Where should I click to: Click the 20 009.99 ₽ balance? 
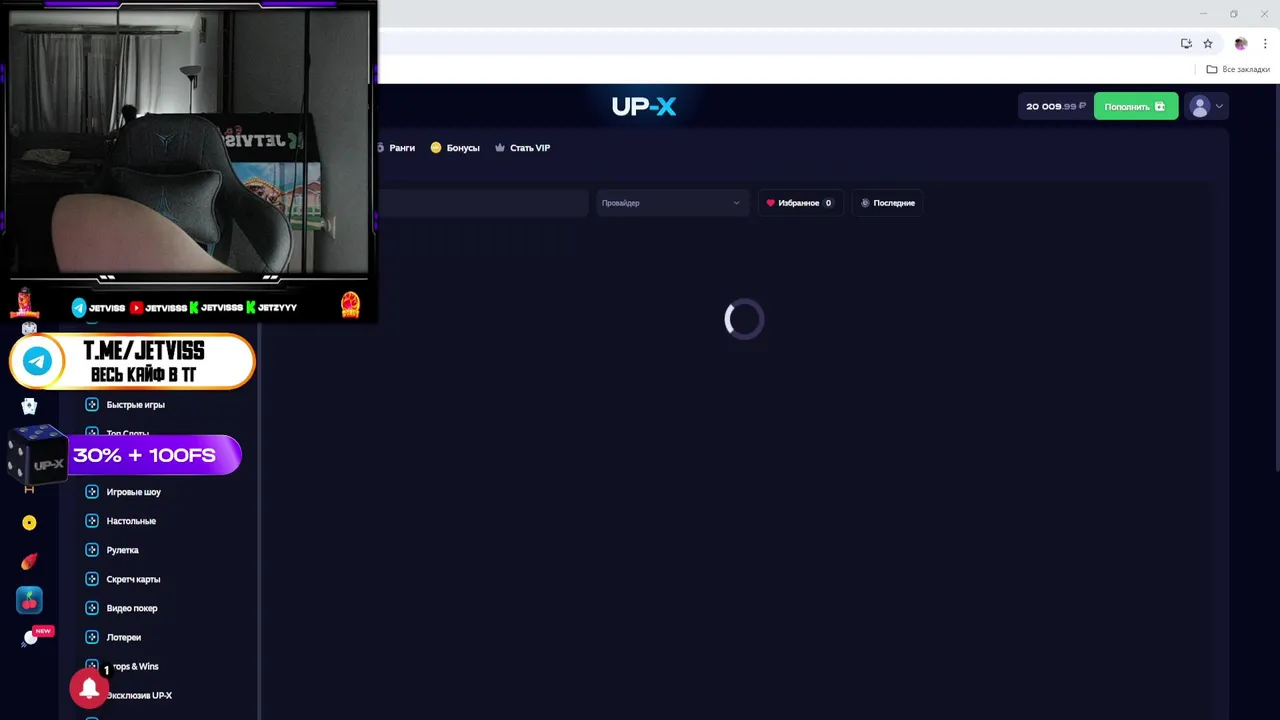pyautogui.click(x=1055, y=106)
